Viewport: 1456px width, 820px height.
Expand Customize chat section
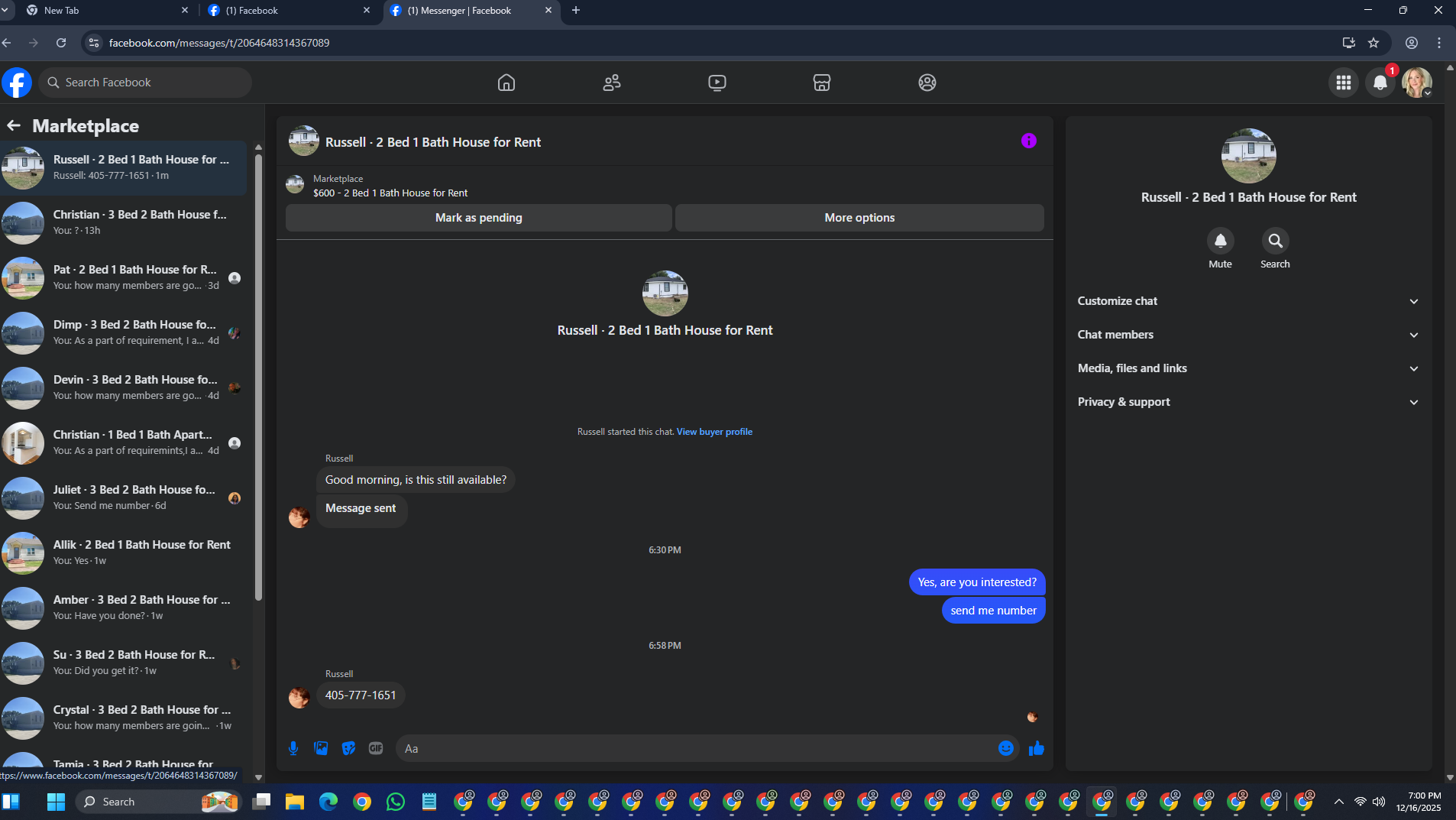[x=1249, y=301]
